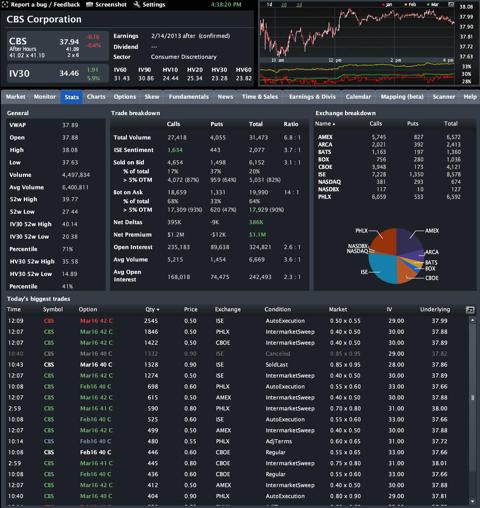Open the Charts tab
Viewport: 480px width, 508px height.
[96, 97]
